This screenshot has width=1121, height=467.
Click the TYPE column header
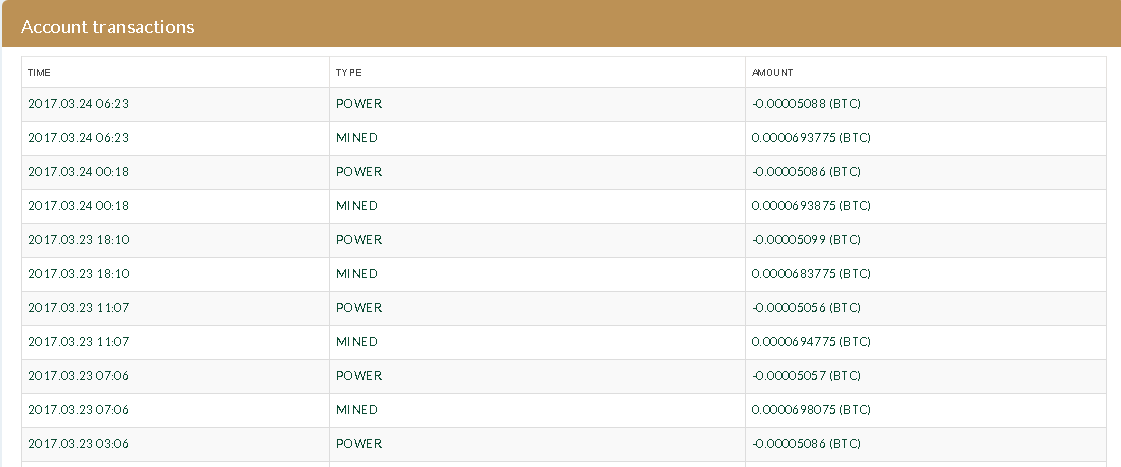pos(349,73)
